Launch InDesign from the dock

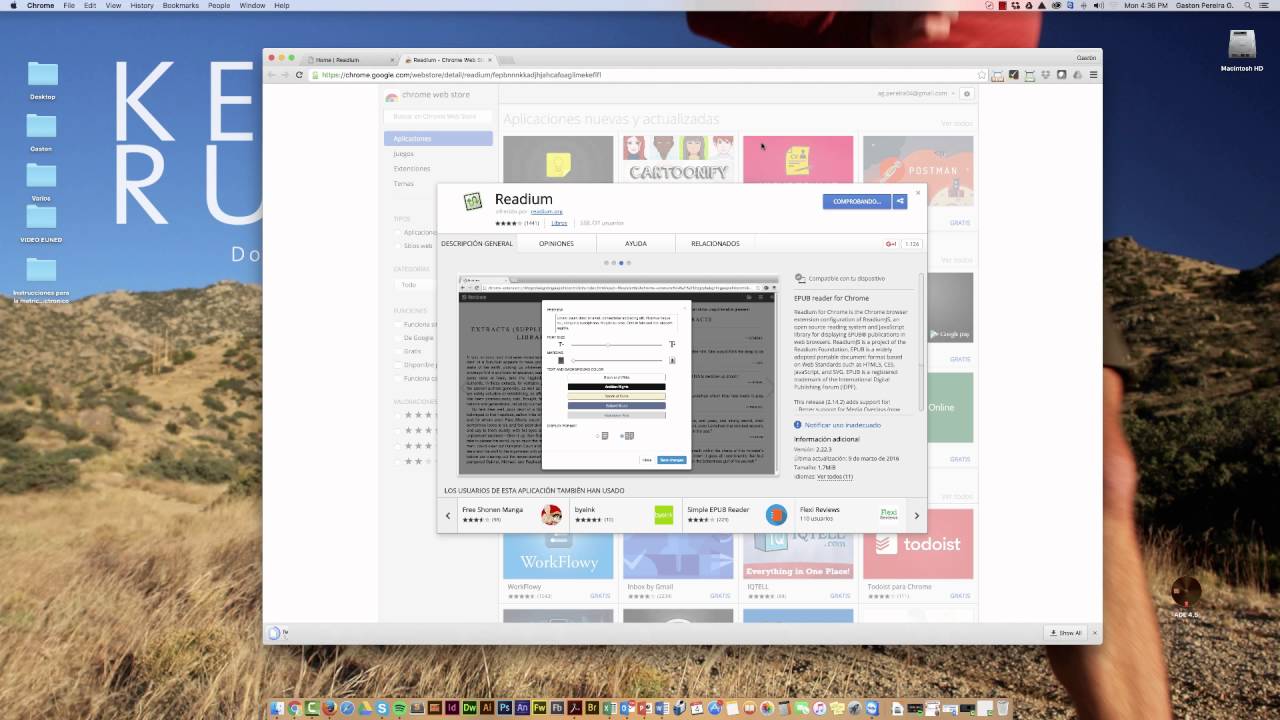coord(452,708)
